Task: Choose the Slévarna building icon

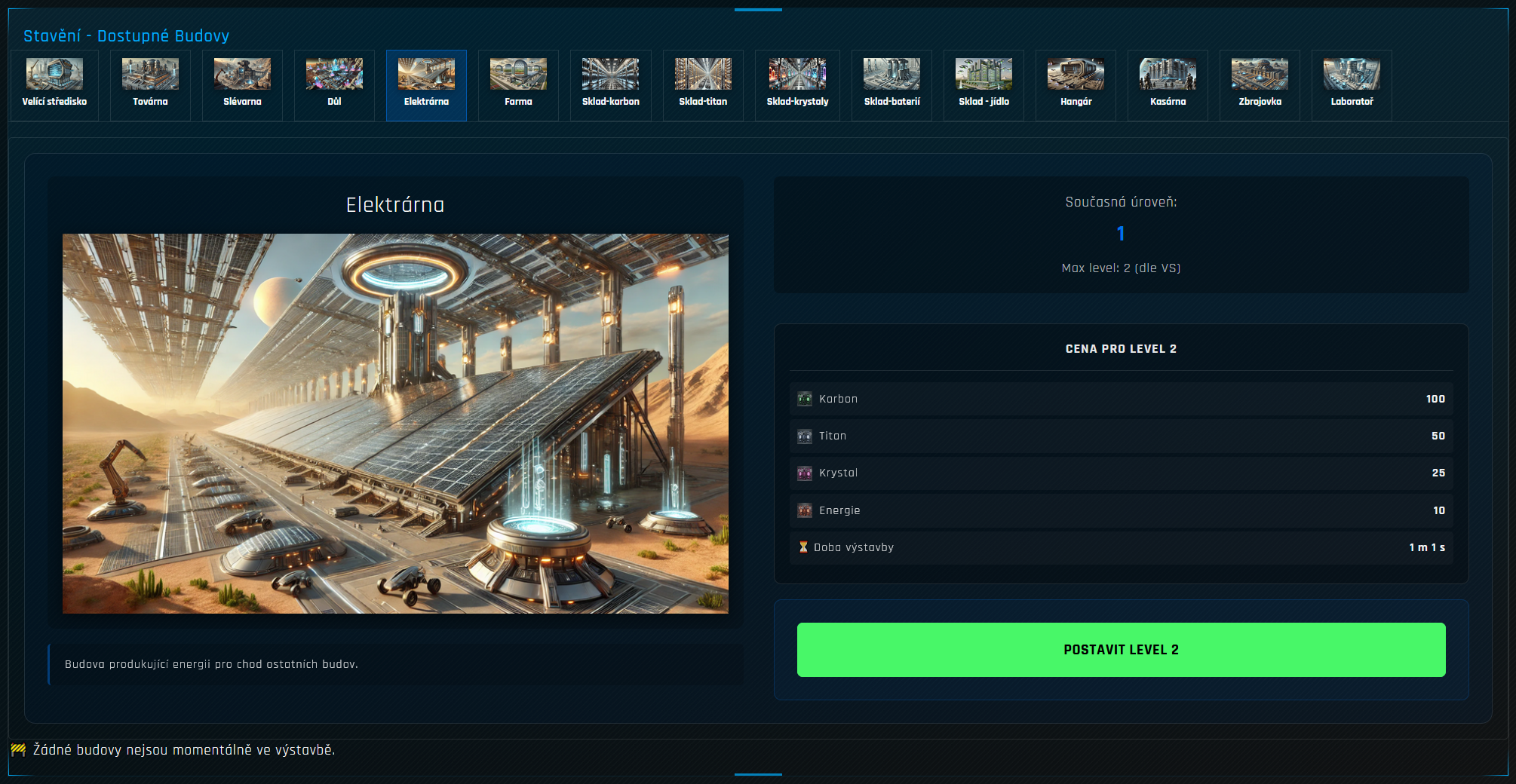Action: pos(242,84)
